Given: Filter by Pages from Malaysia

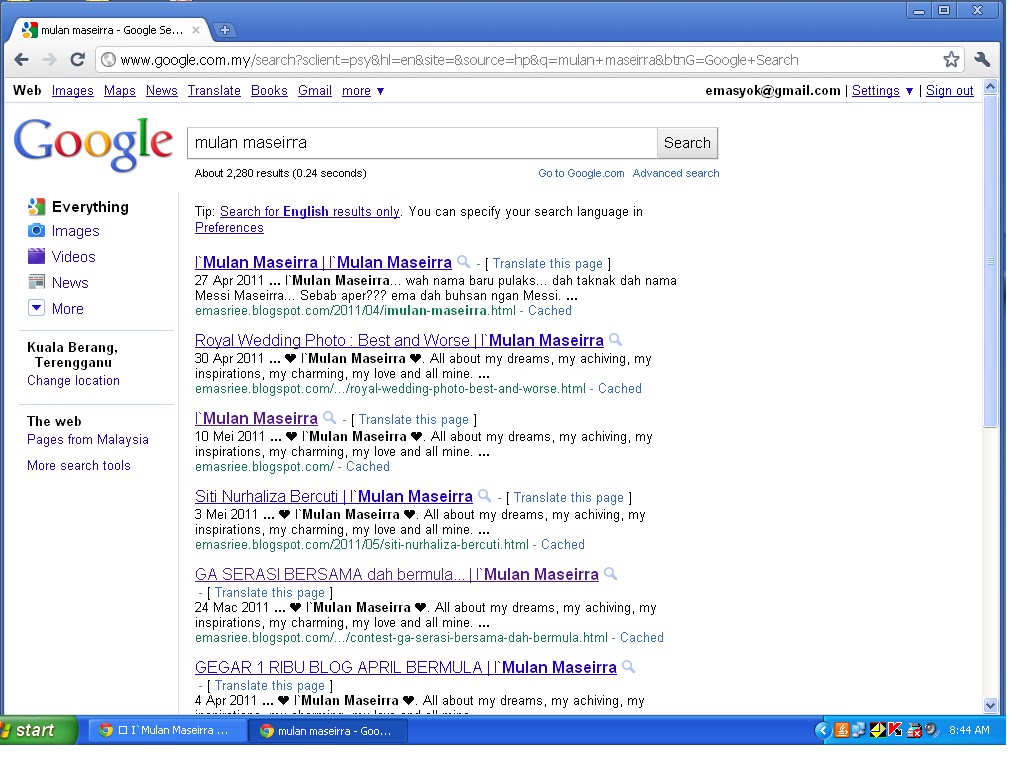Looking at the screenshot, I should coord(88,440).
